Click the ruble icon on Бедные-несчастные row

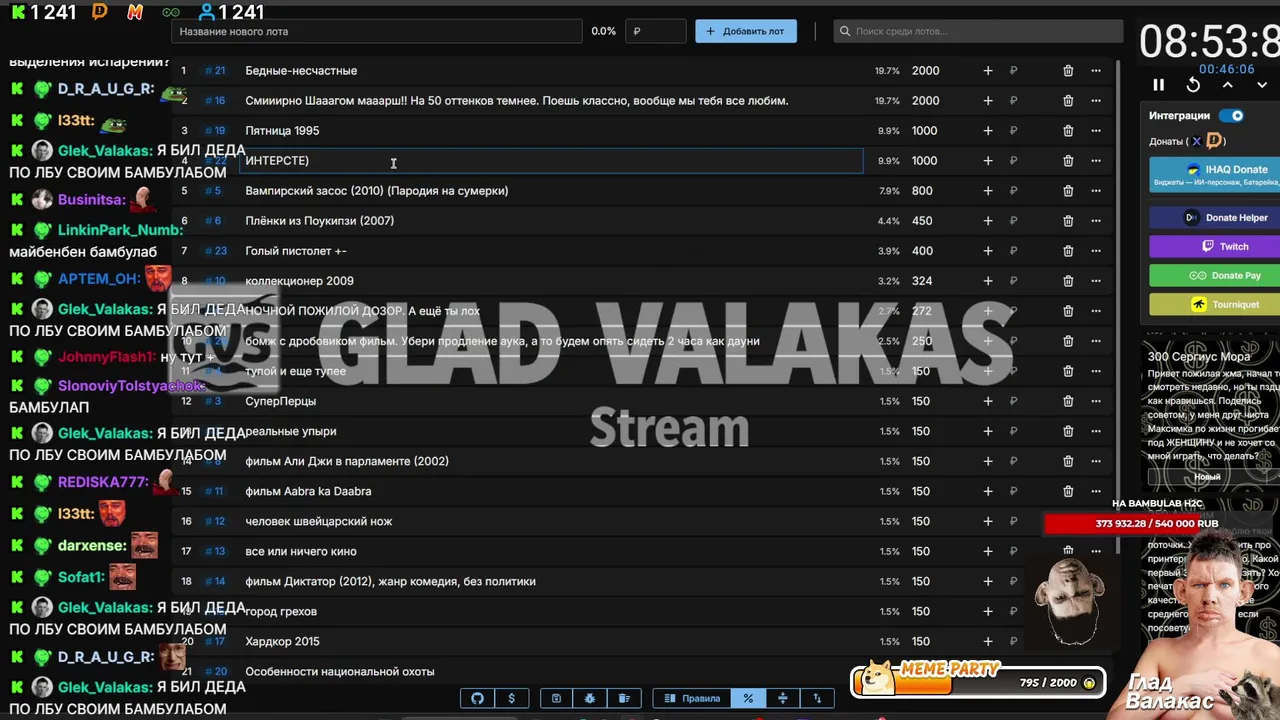point(1013,71)
